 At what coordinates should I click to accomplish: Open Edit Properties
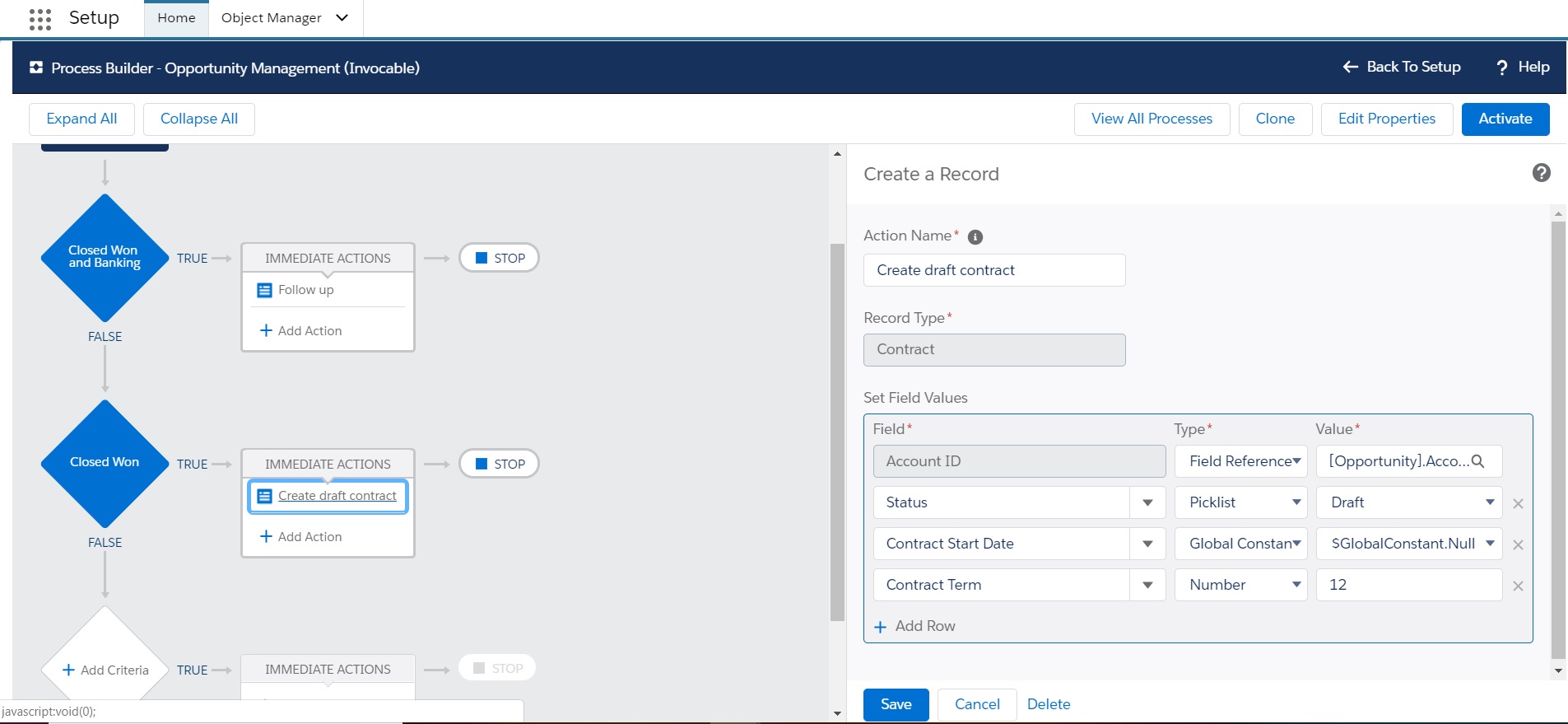1387,119
